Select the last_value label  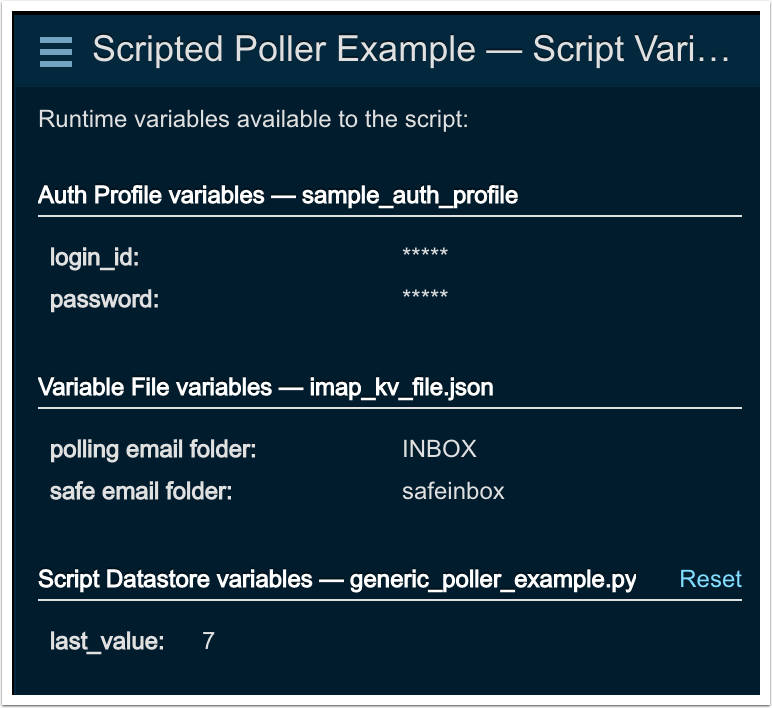tap(107, 641)
